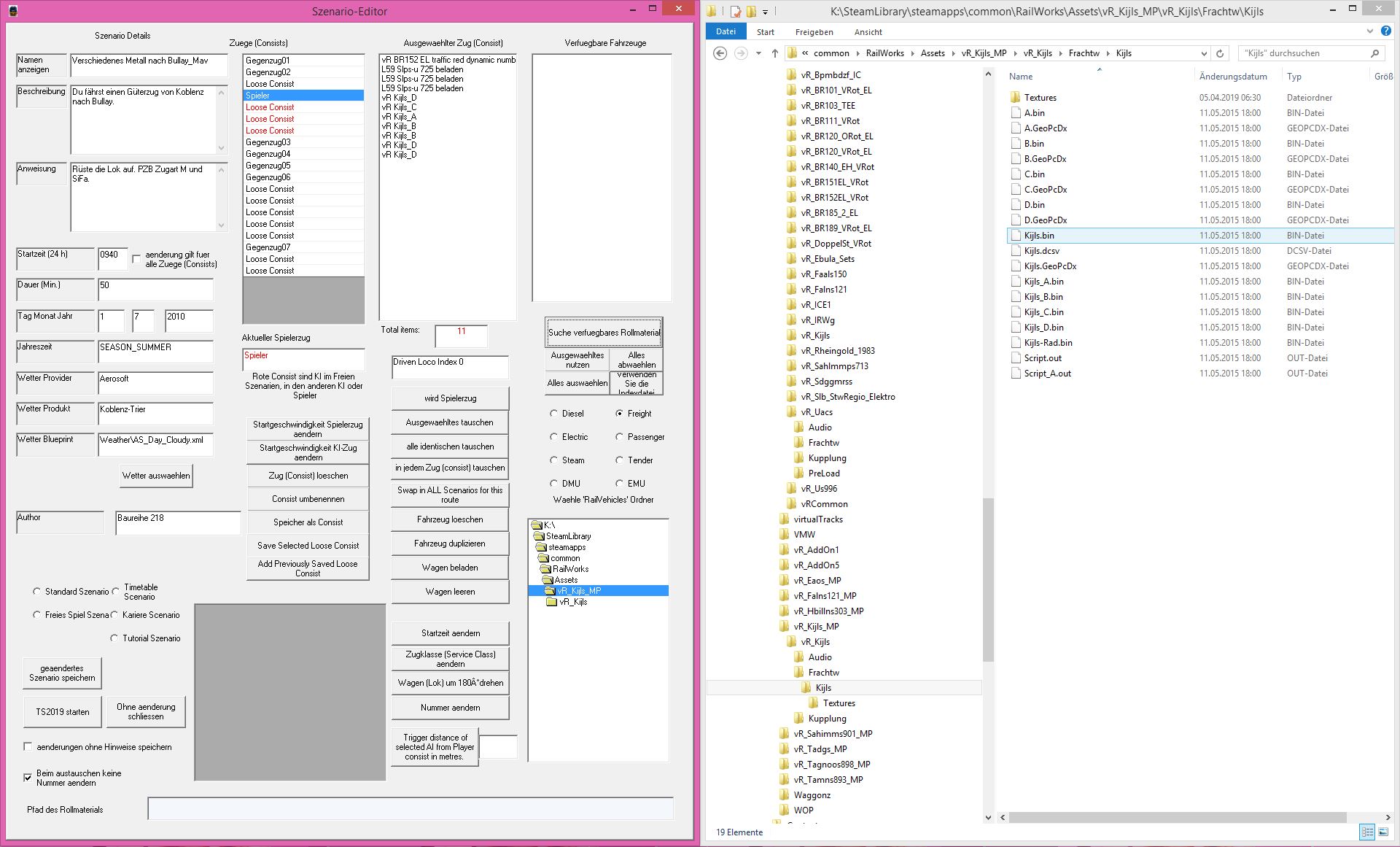The width and height of the screenshot is (1400, 847).
Task: Open the Datei menu
Action: click(x=726, y=31)
